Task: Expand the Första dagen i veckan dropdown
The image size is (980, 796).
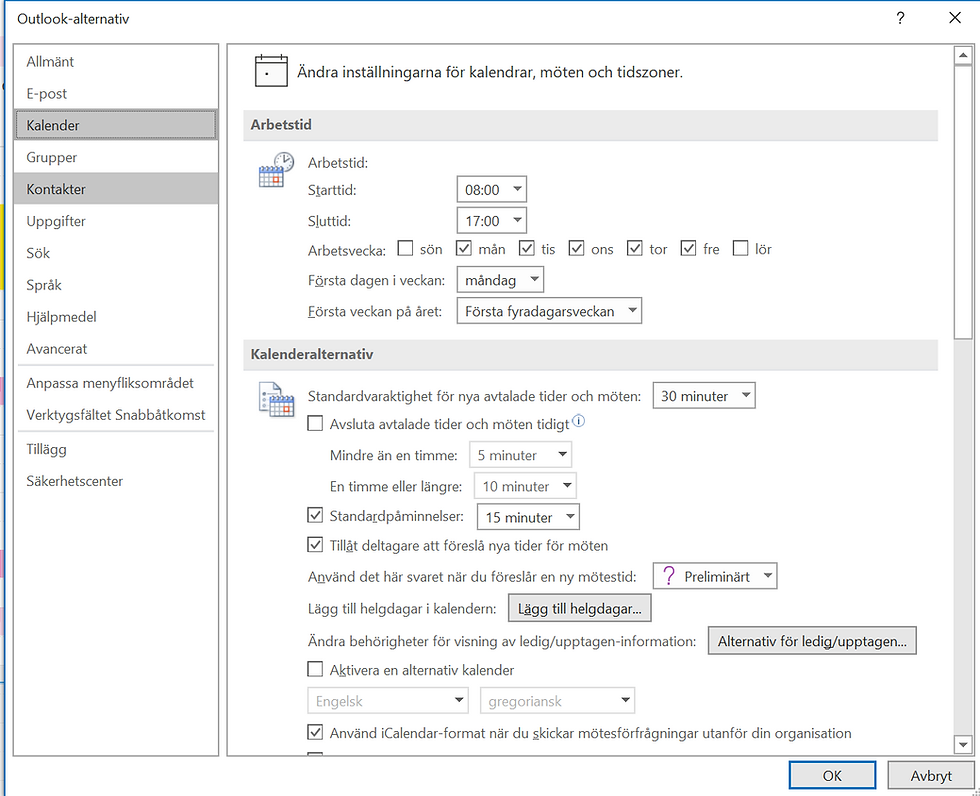Action: pos(500,280)
